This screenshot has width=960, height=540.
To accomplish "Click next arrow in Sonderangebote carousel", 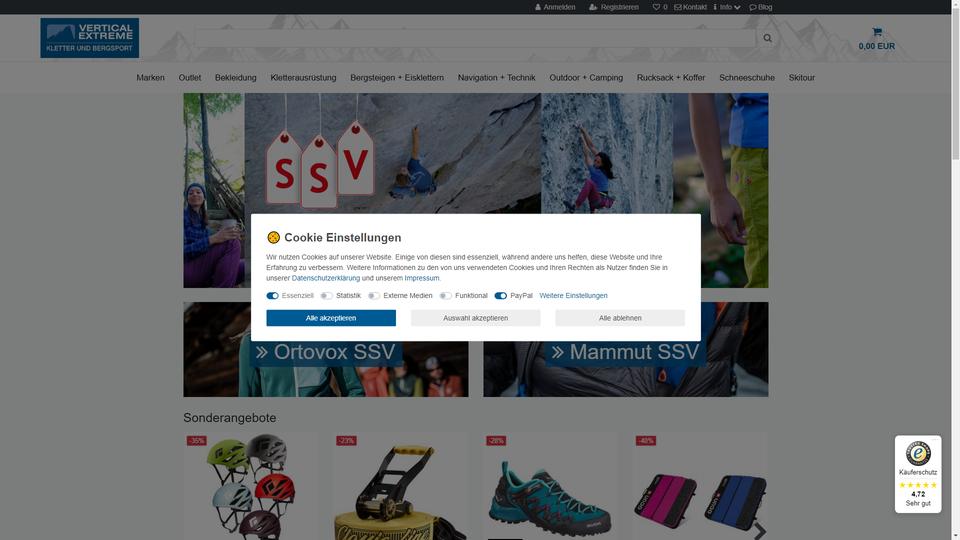I will tap(760, 531).
